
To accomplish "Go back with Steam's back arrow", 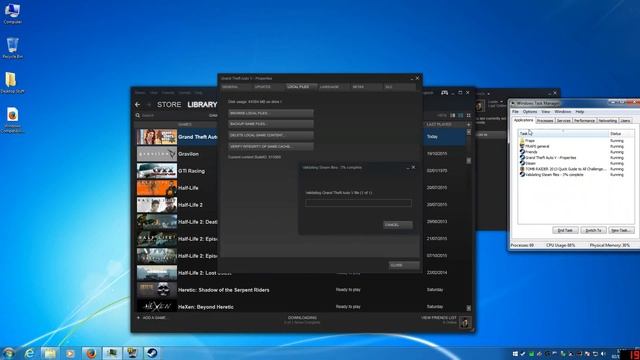I will (x=138, y=105).
